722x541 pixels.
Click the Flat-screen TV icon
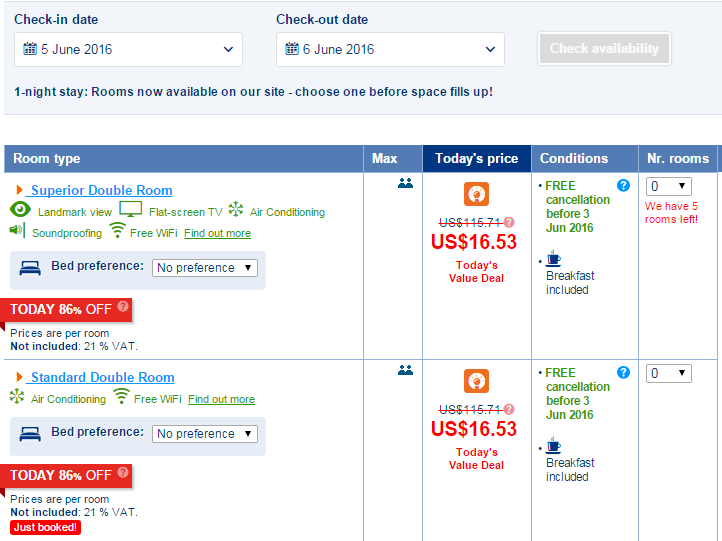[x=131, y=209]
